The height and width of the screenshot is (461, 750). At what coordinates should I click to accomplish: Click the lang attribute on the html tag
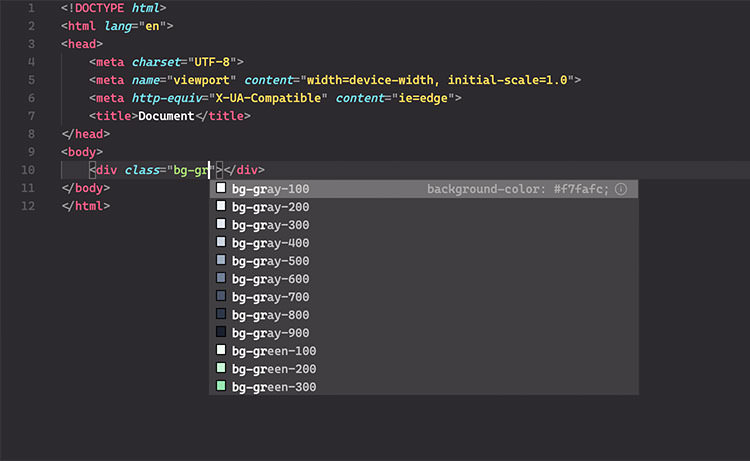118,26
